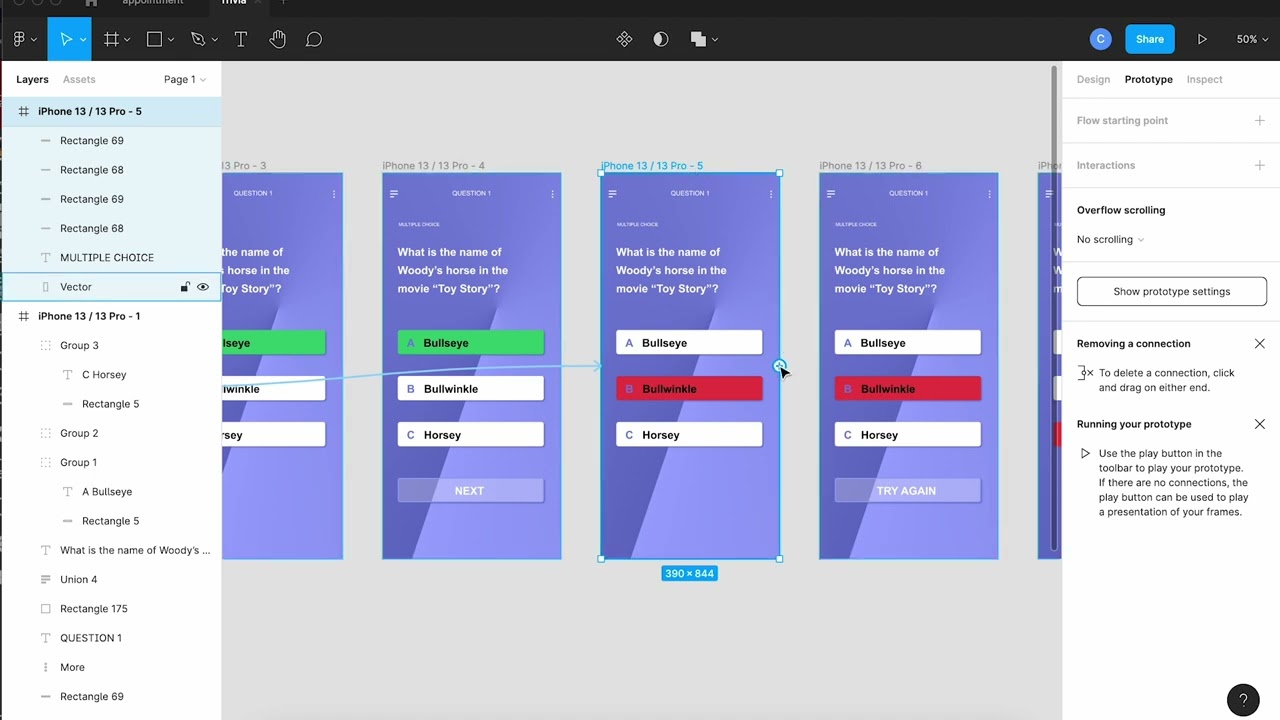Screen dimensions: 1280x720
Task: Click the Mask icon in toolbar
Action: coord(661,39)
